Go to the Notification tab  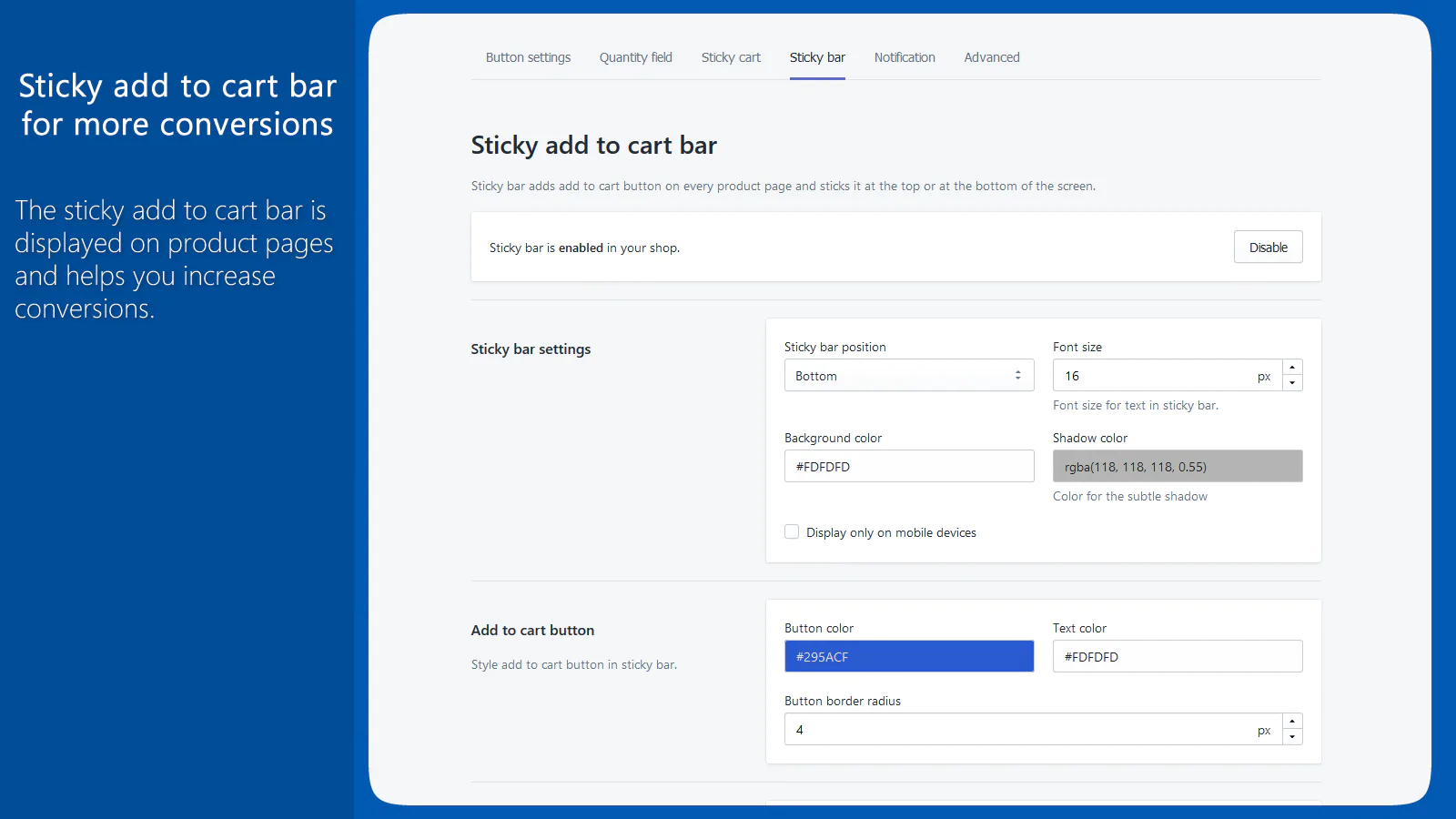[x=905, y=57]
